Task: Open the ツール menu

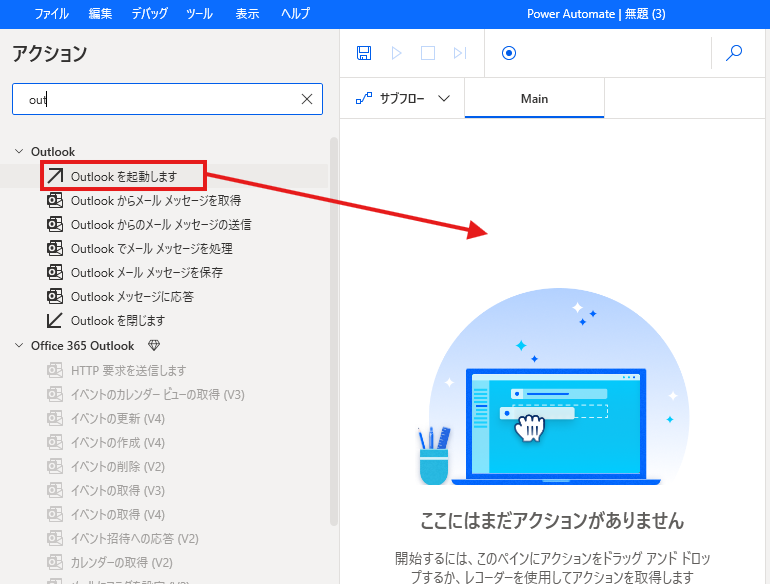Action: click(x=199, y=14)
